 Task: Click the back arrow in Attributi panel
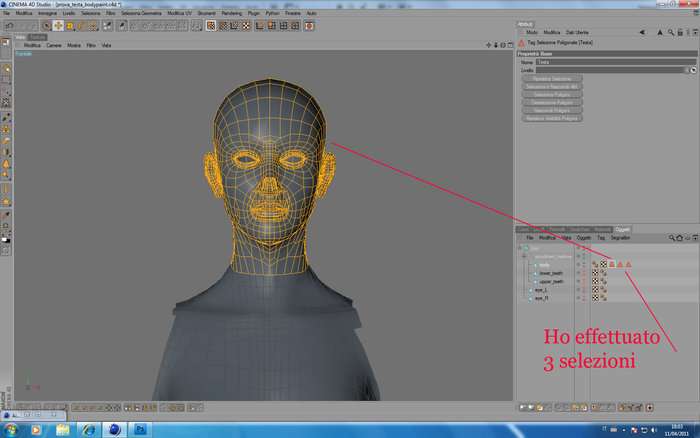point(642,33)
